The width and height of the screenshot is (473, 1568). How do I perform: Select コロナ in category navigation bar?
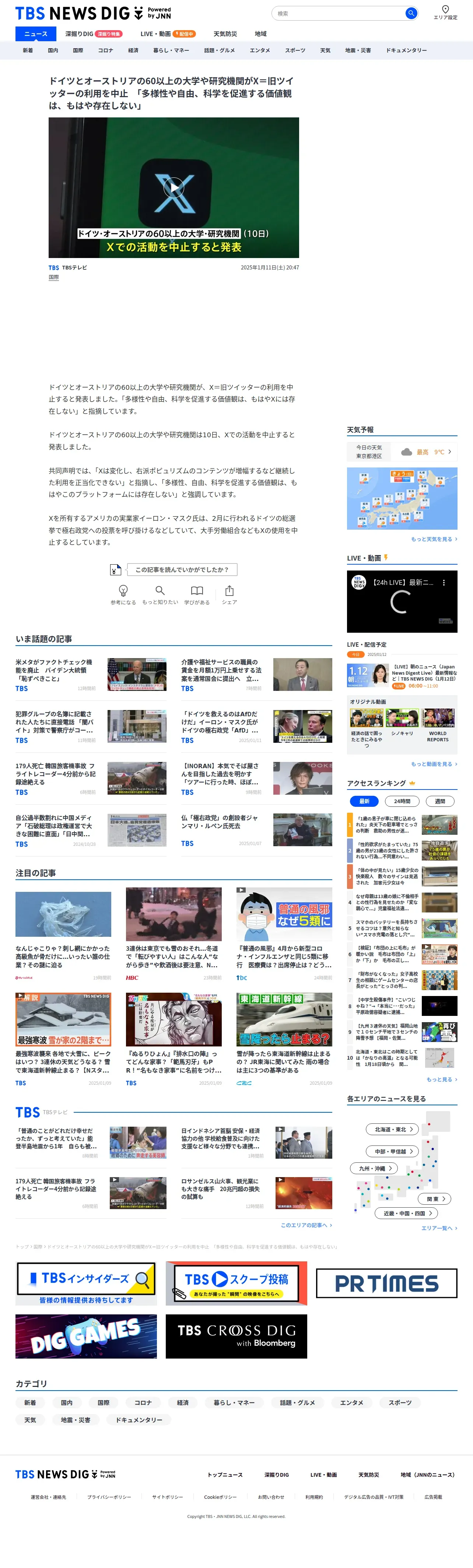105,50
